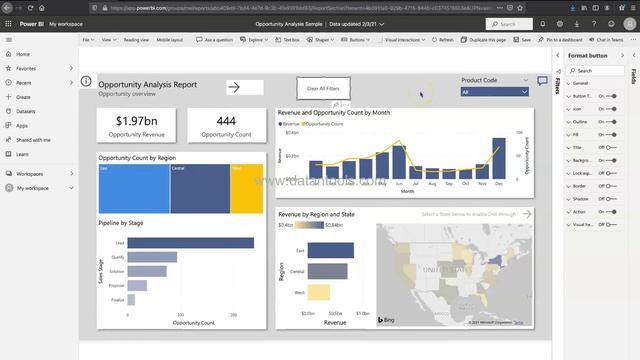This screenshot has height=360, width=640.
Task: Turn on the Lock aspect toggle
Action: [x=611, y=173]
